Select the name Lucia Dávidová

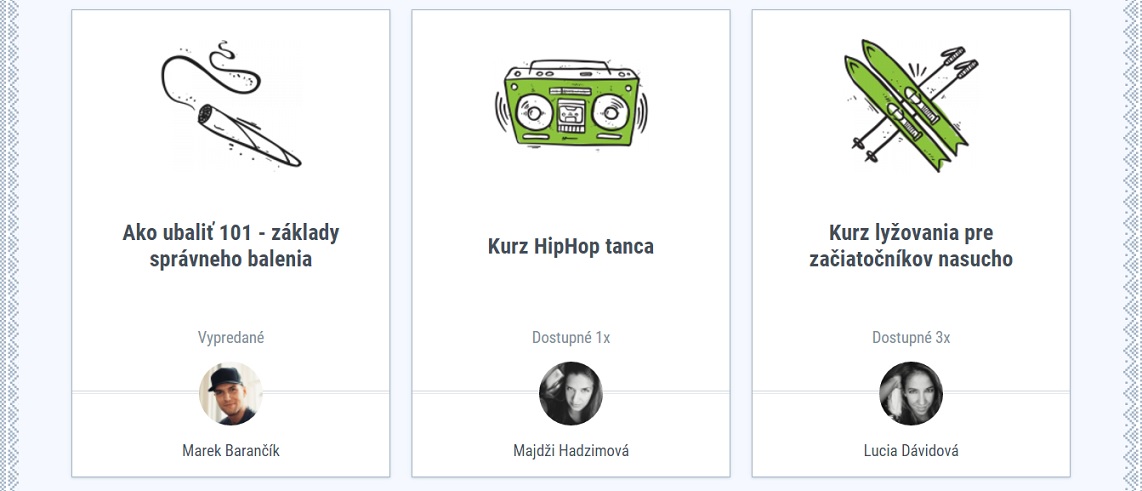pyautogui.click(x=911, y=451)
